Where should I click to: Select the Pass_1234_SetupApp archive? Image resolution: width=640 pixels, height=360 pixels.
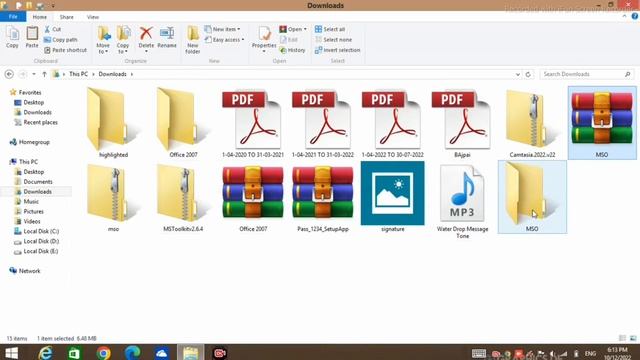tap(323, 197)
